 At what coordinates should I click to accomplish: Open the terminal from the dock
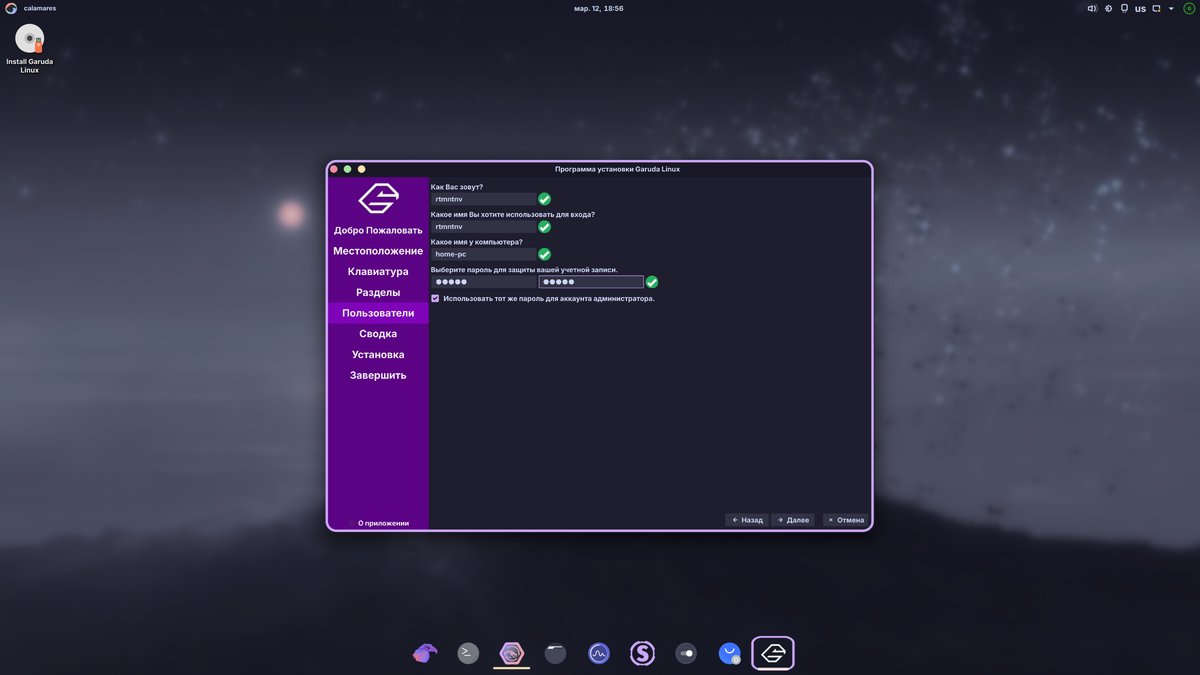468,653
